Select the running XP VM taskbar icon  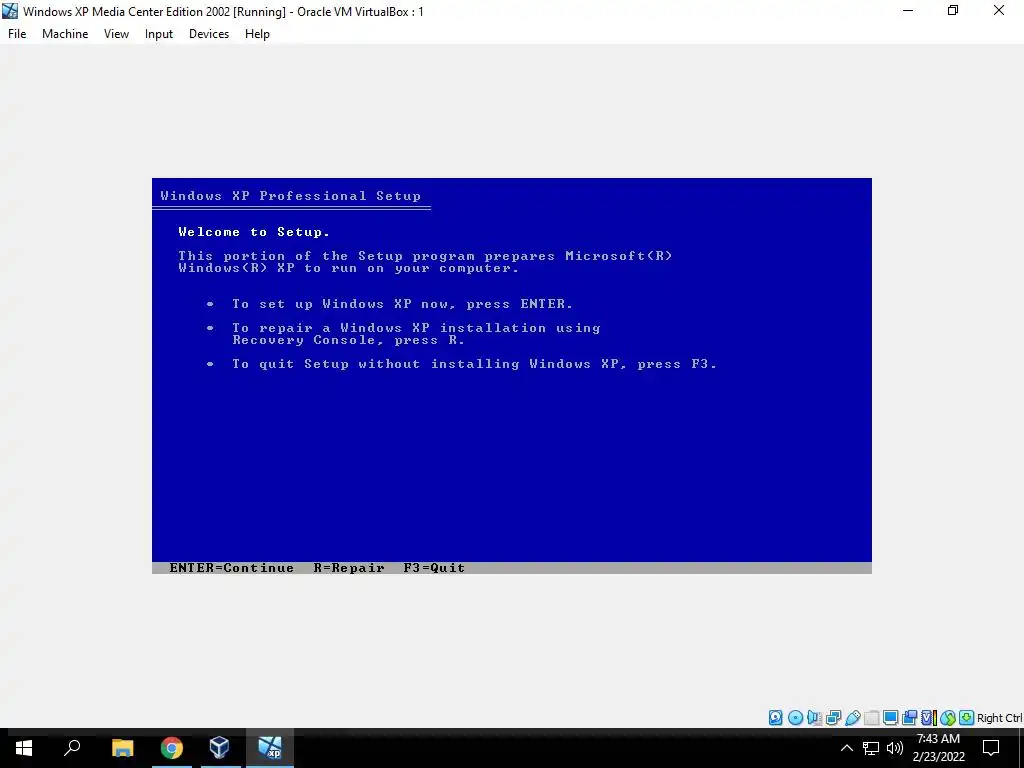[270, 748]
